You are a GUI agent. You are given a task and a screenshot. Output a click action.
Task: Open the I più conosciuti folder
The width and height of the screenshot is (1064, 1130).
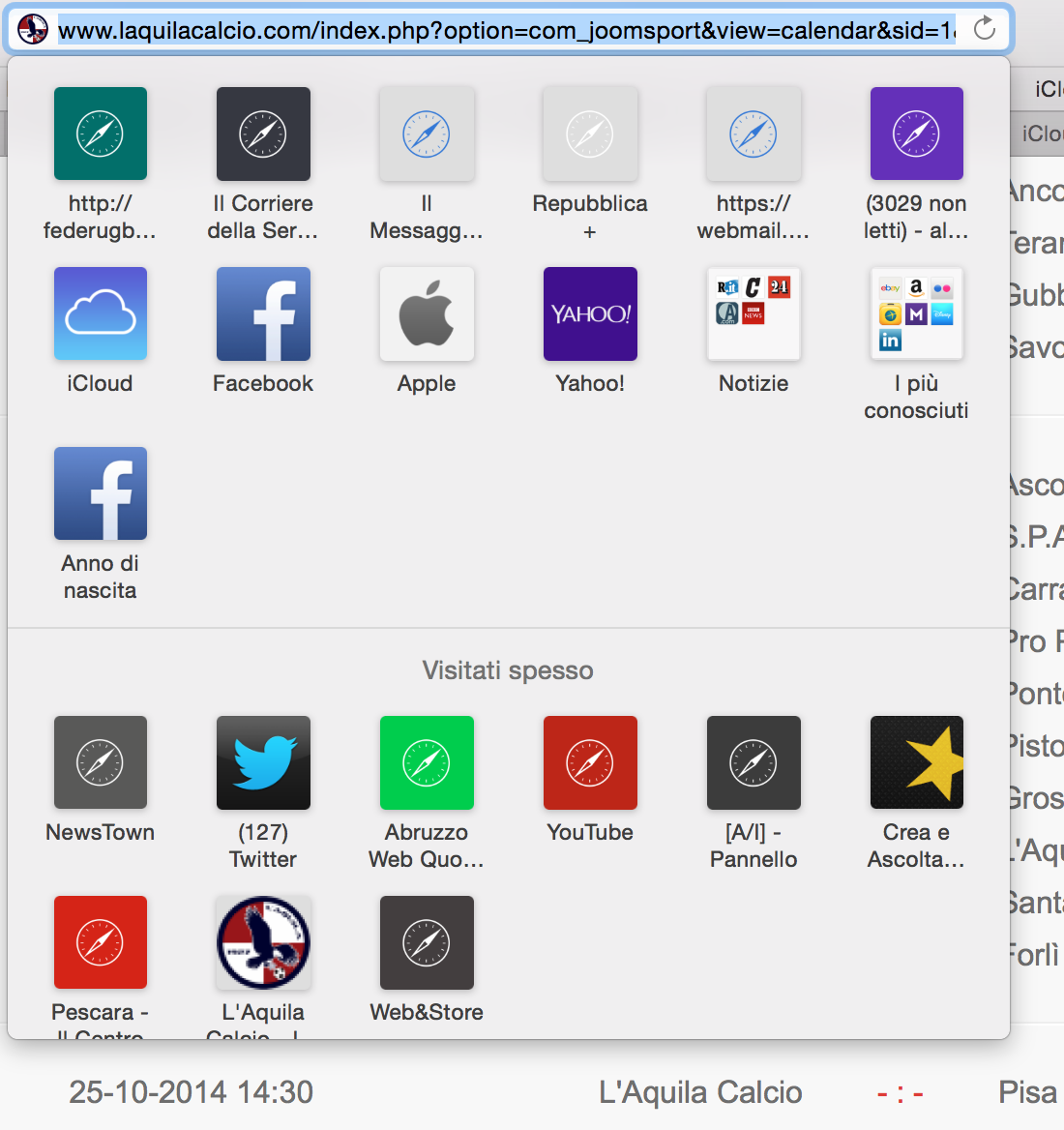(x=916, y=313)
